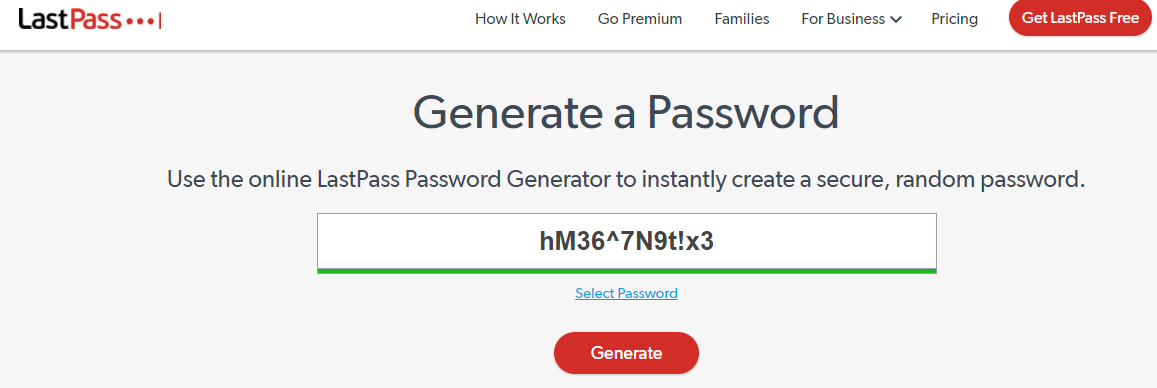Click the word Pass in the logo

click(x=97, y=20)
